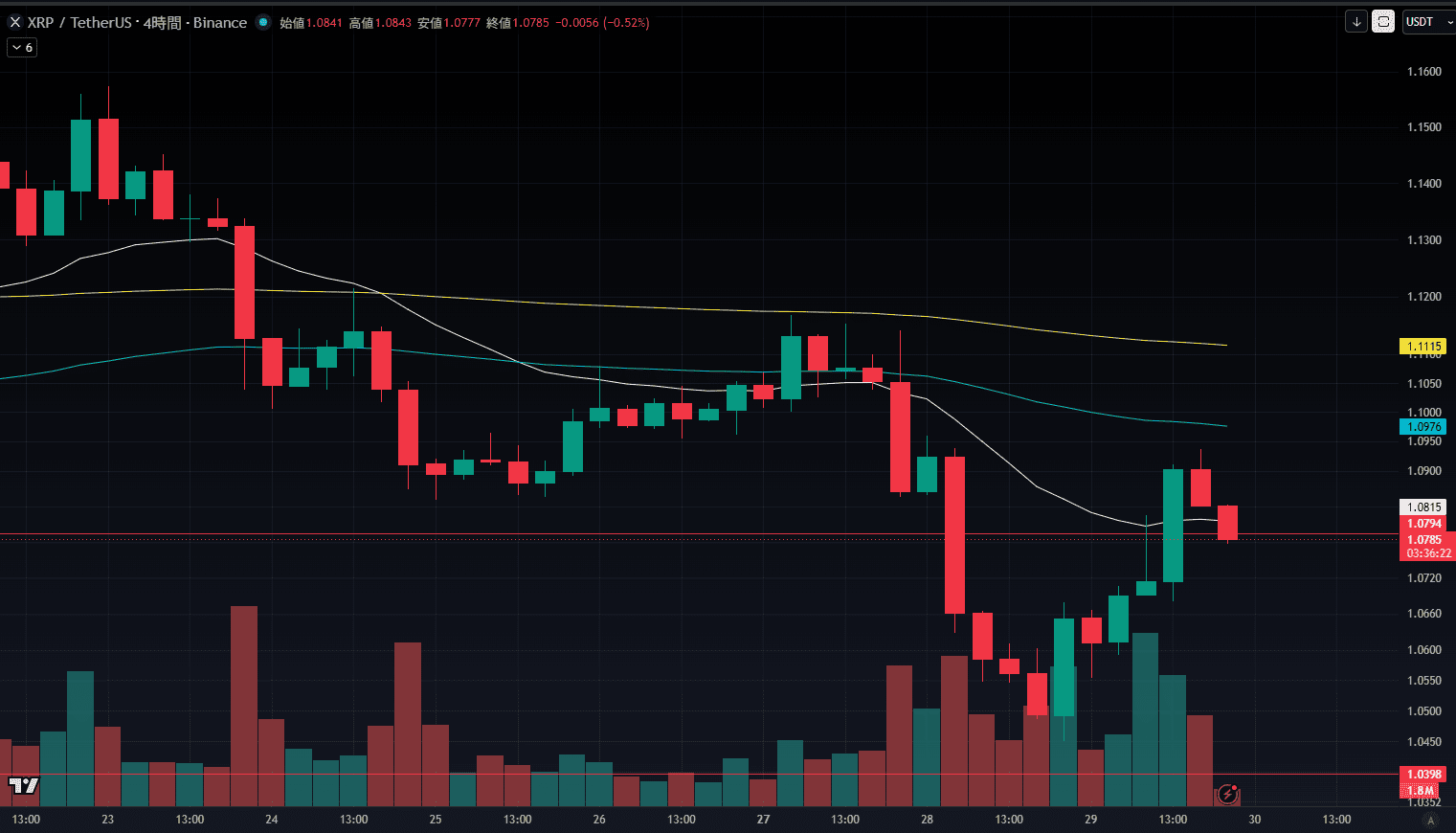Click the yellow 1.1115 moving average label
Viewport: 1456px width, 833px height.
coord(1422,347)
